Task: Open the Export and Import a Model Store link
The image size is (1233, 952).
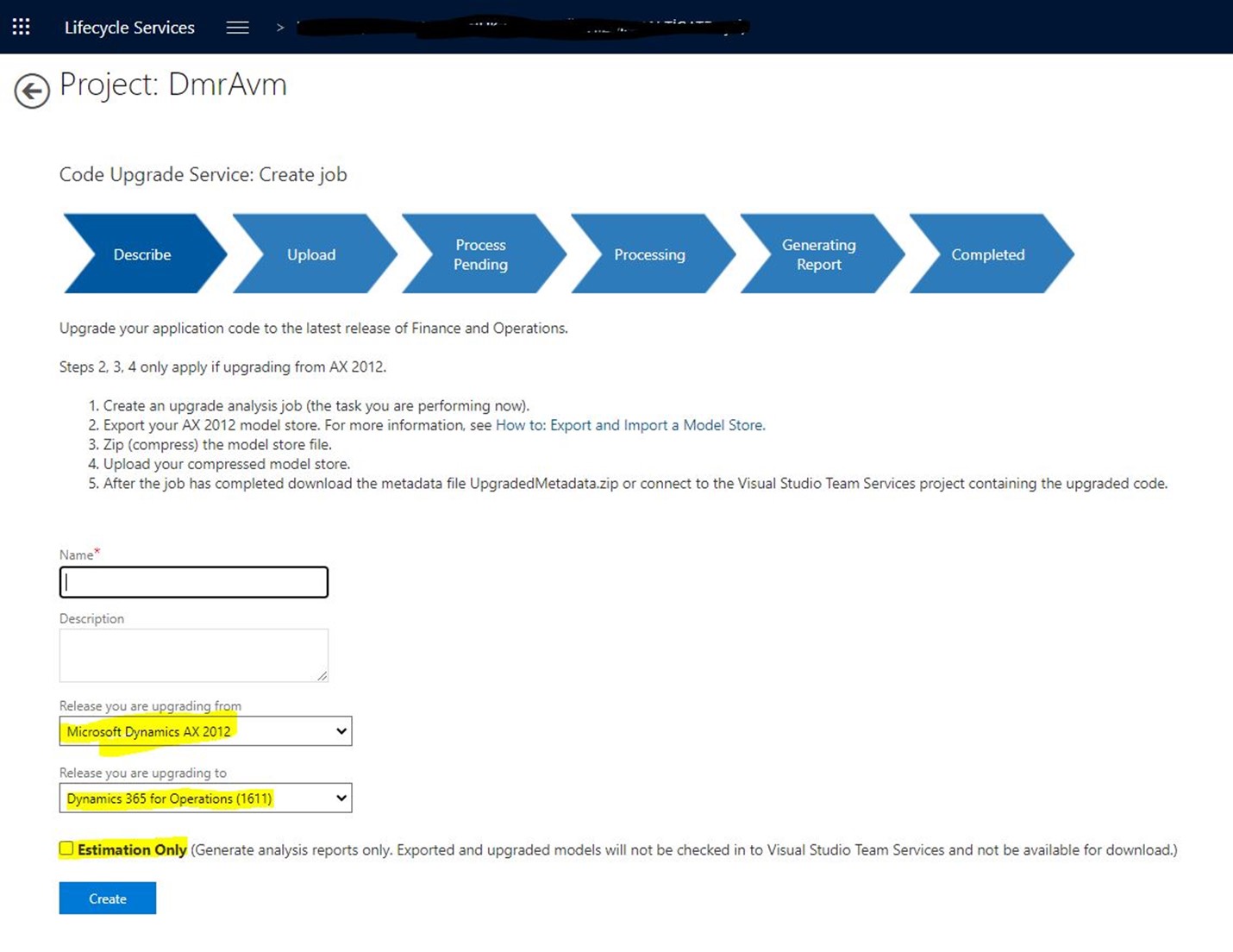Action: tap(629, 425)
